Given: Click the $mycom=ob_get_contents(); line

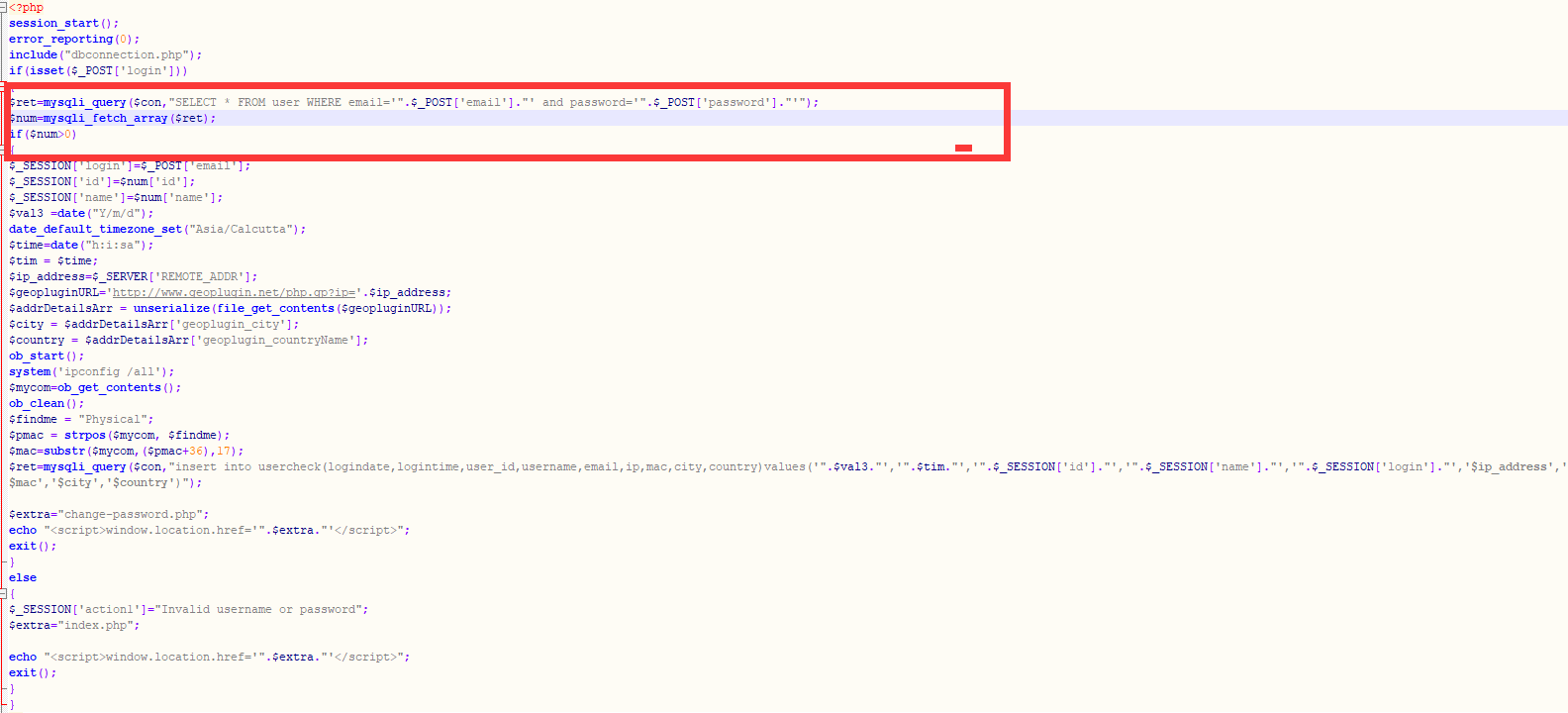Looking at the screenshot, I should click(x=95, y=388).
